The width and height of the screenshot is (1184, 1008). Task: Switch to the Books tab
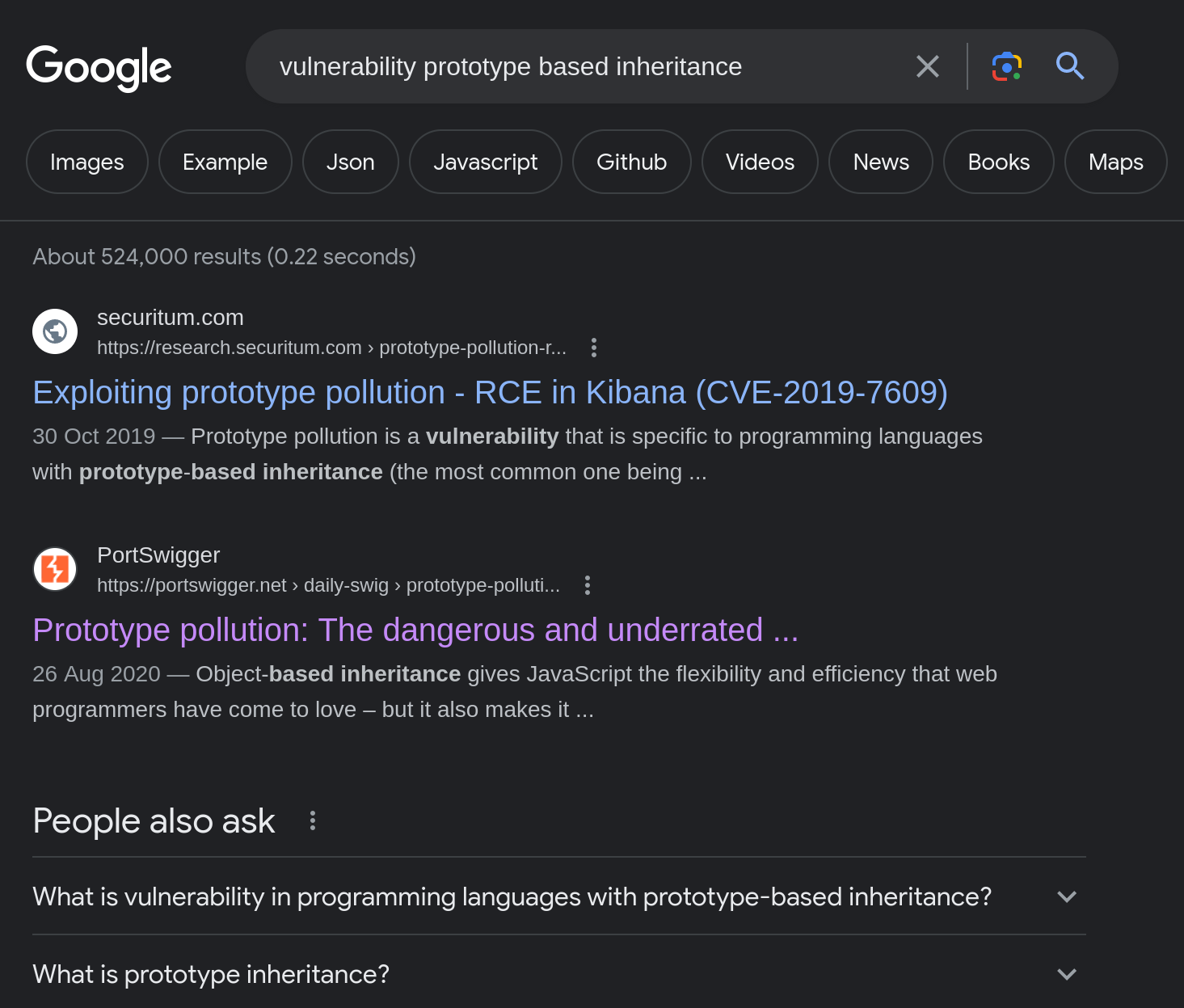(999, 162)
